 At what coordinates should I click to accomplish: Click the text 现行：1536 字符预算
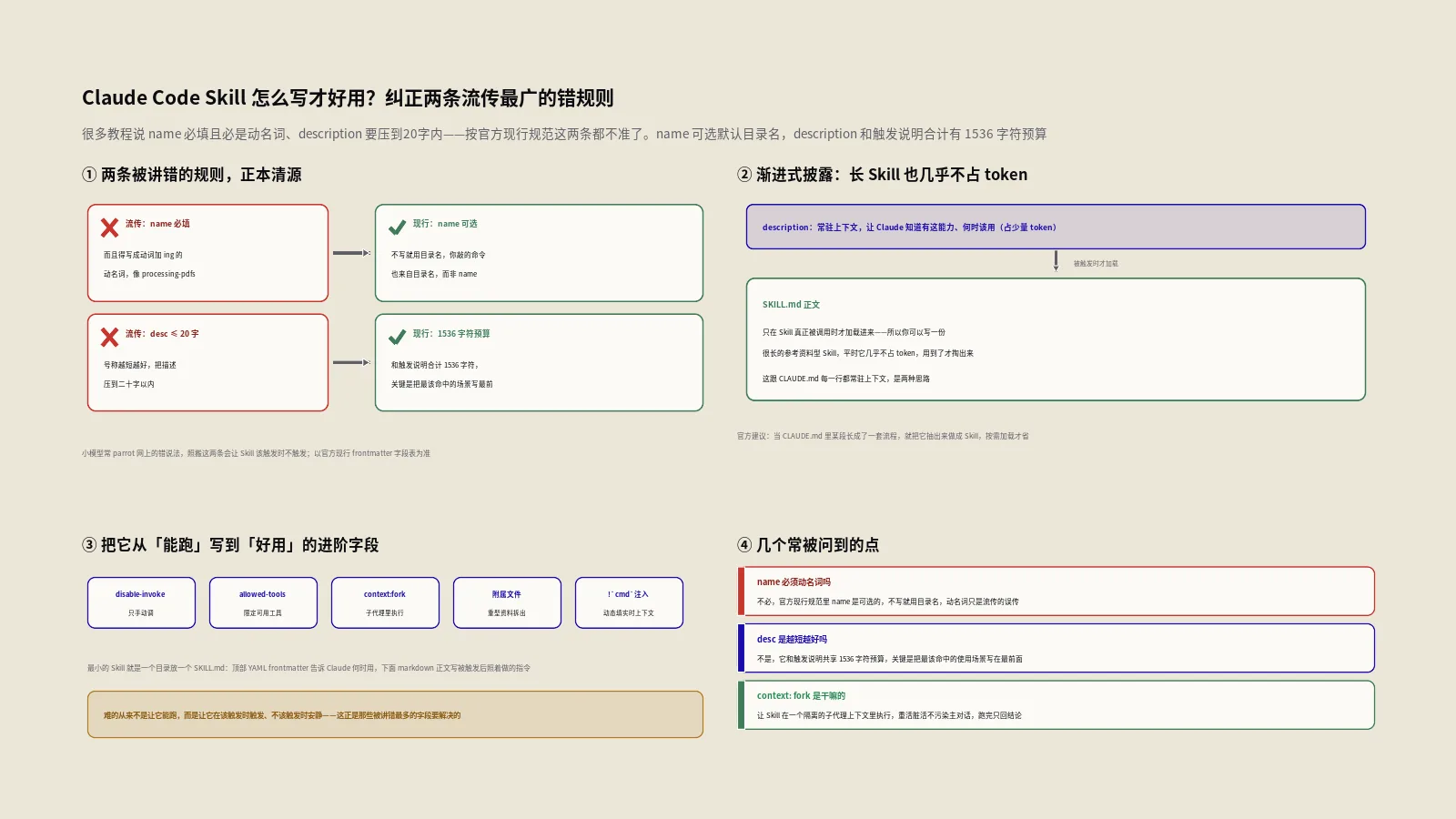coord(451,334)
